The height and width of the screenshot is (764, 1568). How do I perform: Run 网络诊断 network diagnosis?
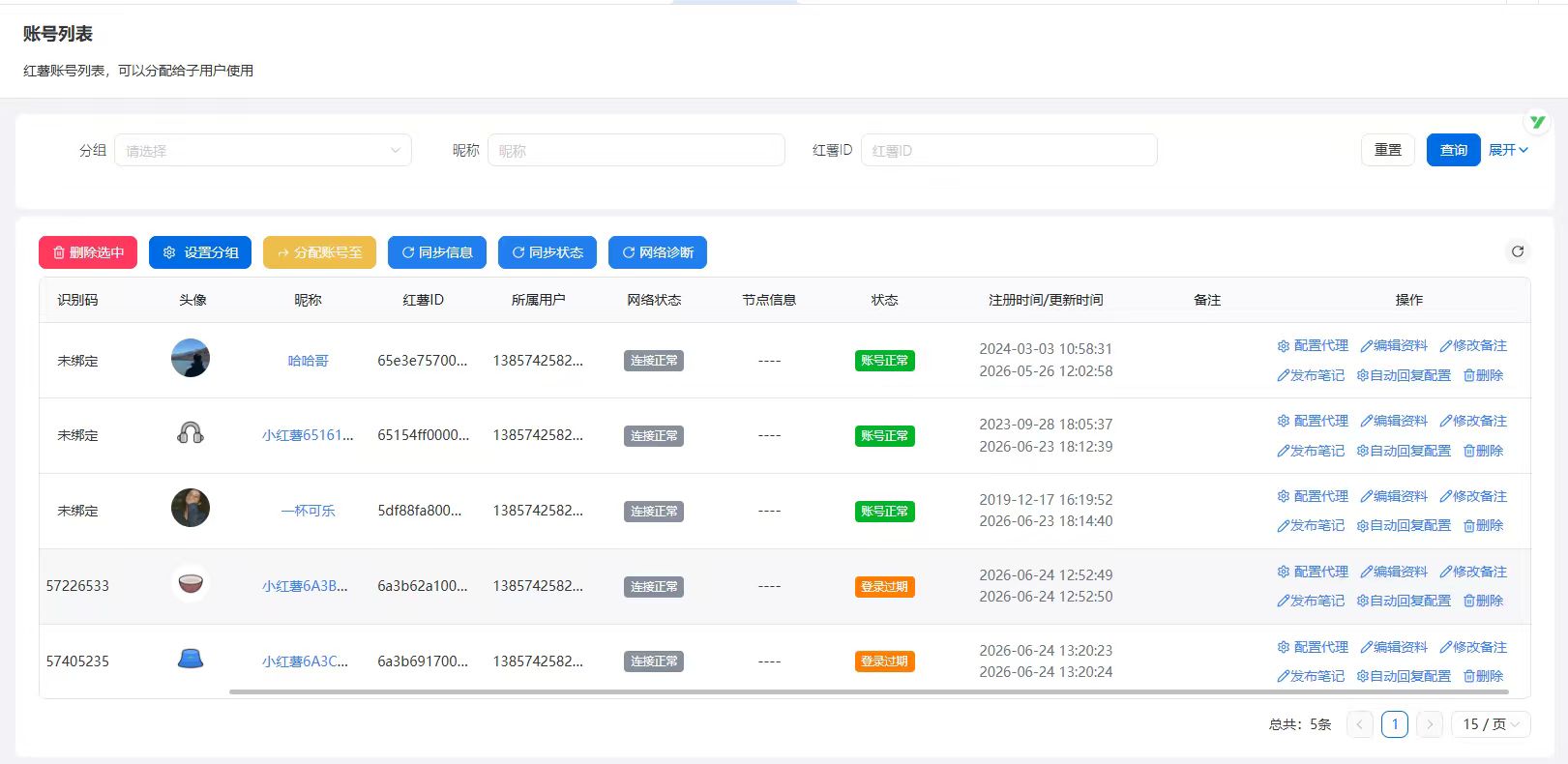click(x=658, y=252)
